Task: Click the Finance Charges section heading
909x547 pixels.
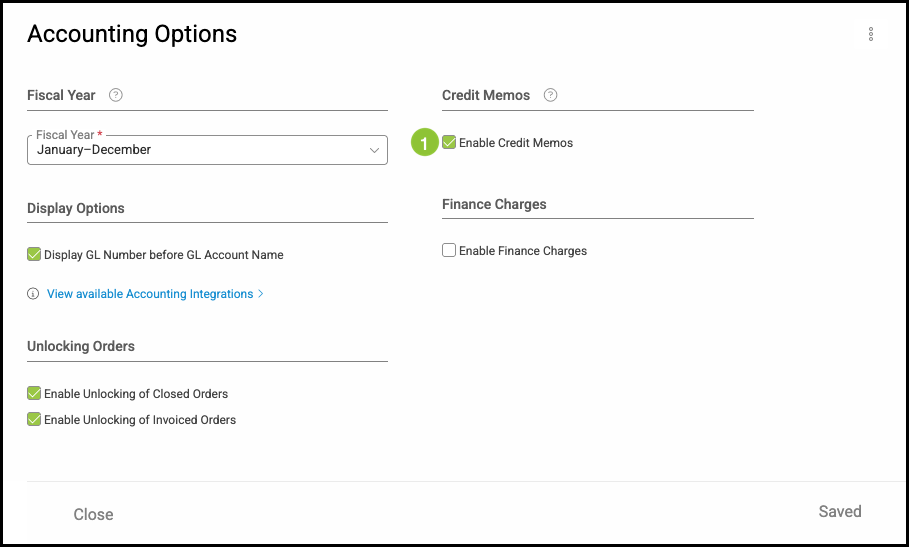Action: click(x=494, y=204)
